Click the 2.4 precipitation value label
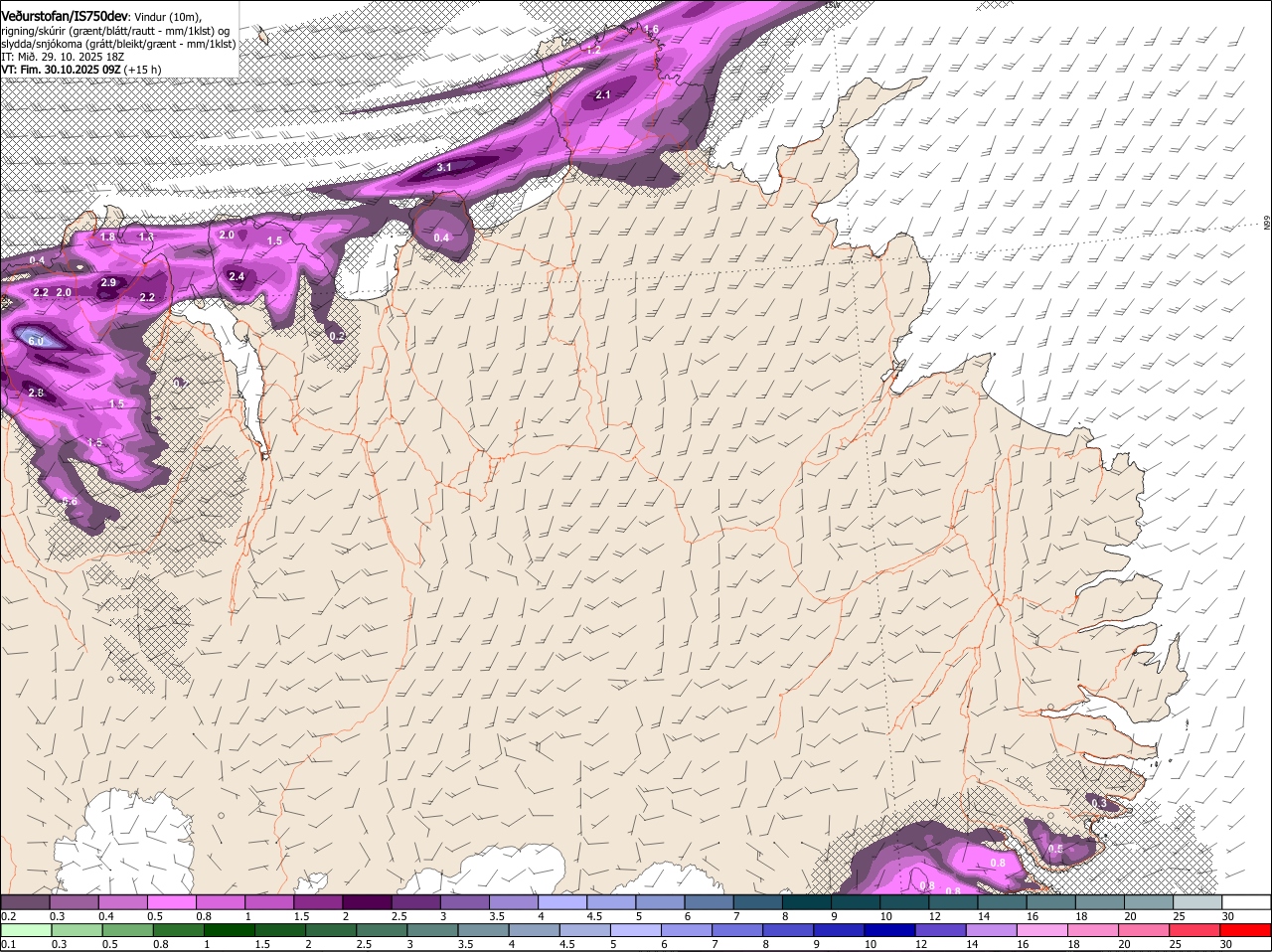This screenshot has height=952, width=1272. click(x=237, y=277)
